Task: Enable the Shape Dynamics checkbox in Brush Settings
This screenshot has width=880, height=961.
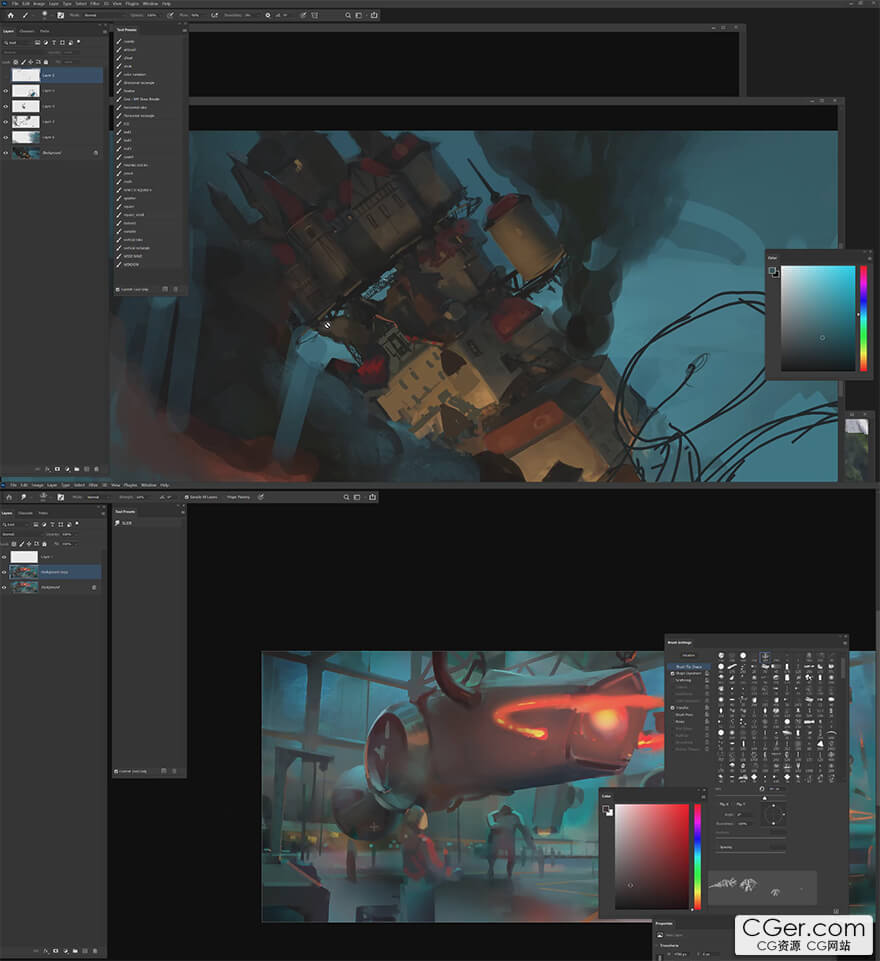Action: (x=672, y=674)
